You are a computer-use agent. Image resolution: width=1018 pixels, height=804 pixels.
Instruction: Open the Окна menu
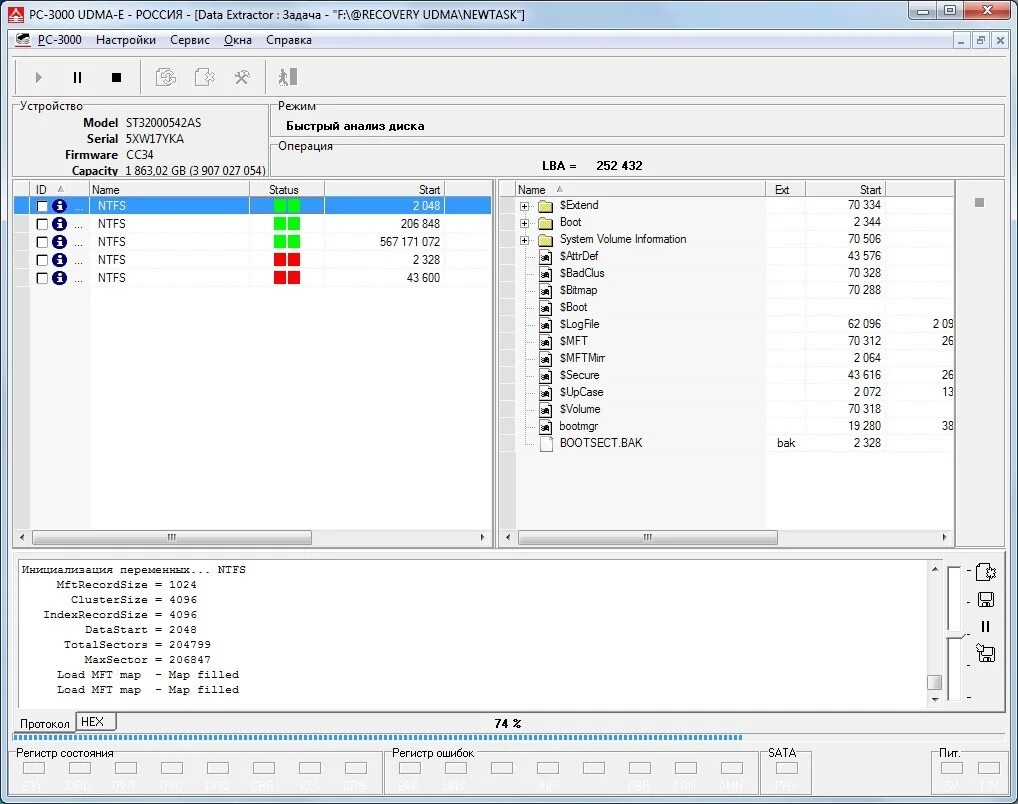click(x=238, y=40)
